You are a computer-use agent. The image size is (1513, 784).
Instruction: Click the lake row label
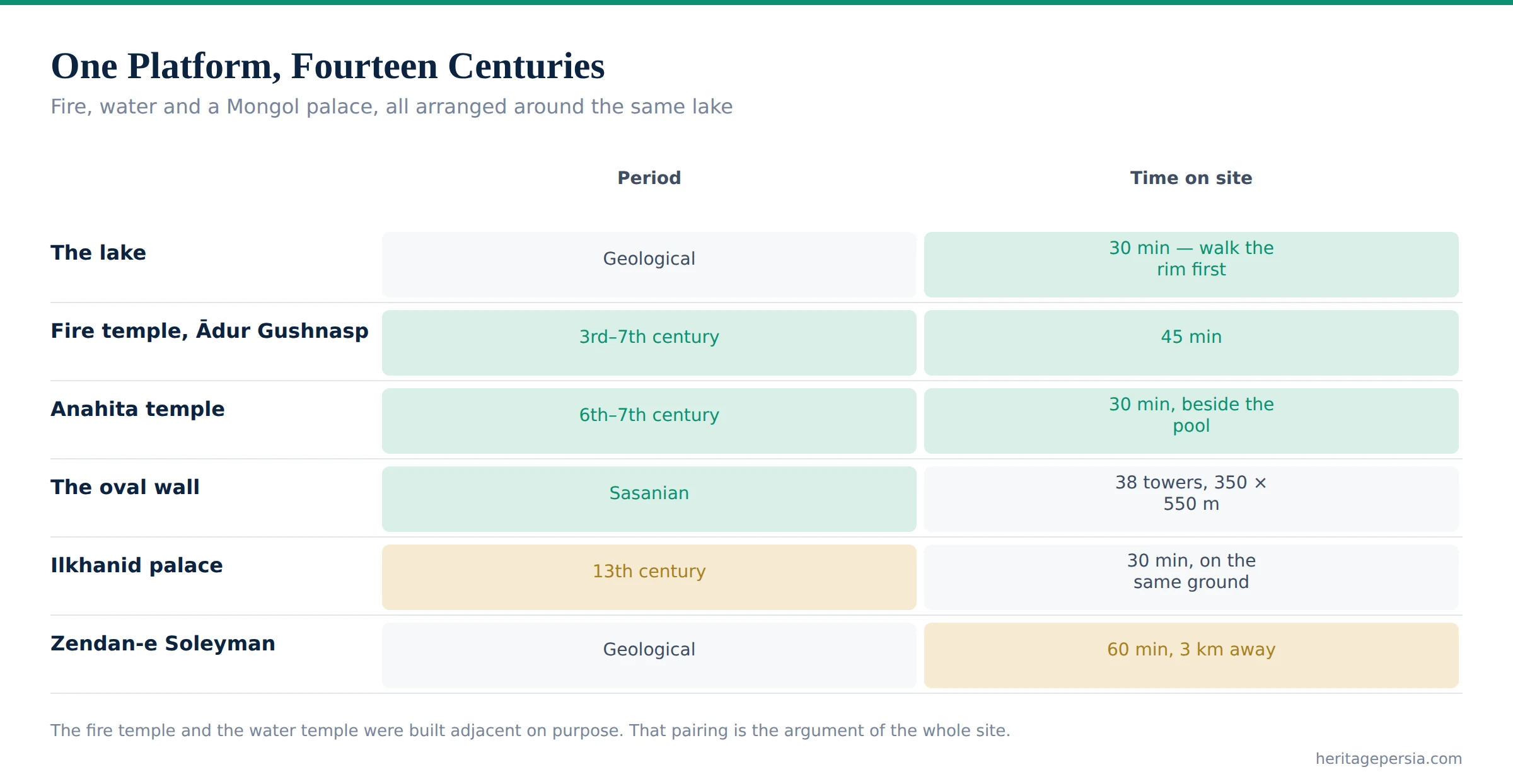pos(98,253)
